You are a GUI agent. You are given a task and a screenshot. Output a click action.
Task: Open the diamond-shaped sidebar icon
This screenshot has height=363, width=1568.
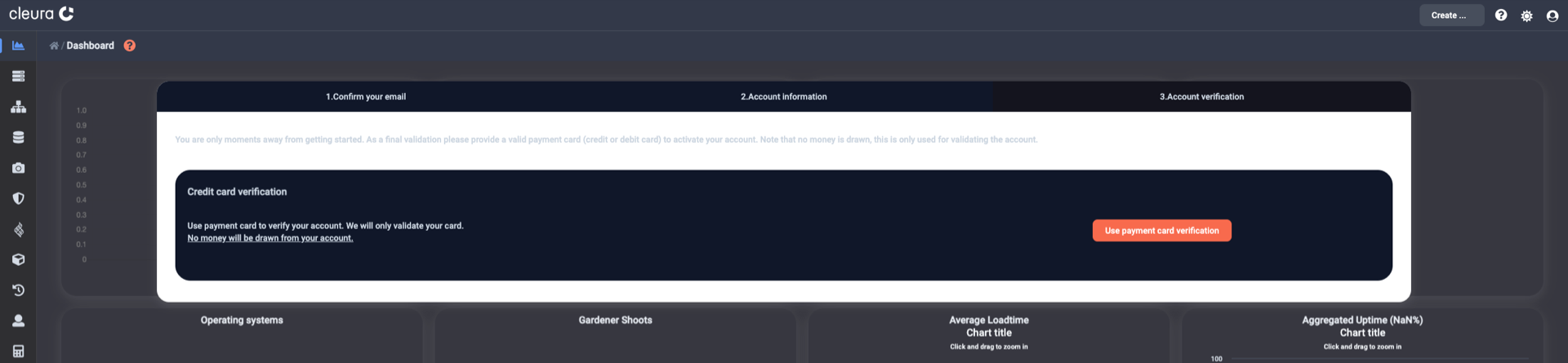(18, 229)
